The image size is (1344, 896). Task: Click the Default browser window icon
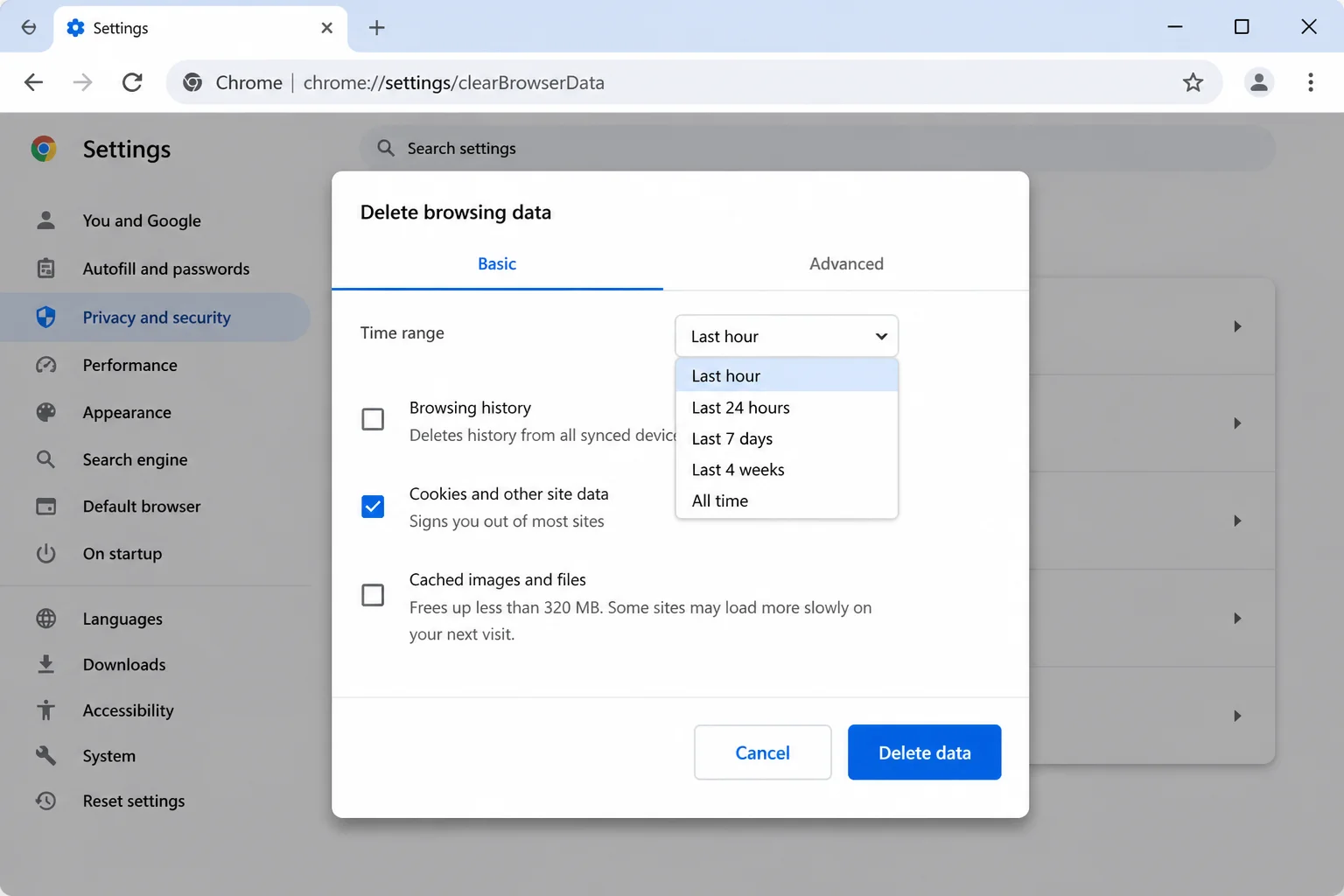pos(45,507)
